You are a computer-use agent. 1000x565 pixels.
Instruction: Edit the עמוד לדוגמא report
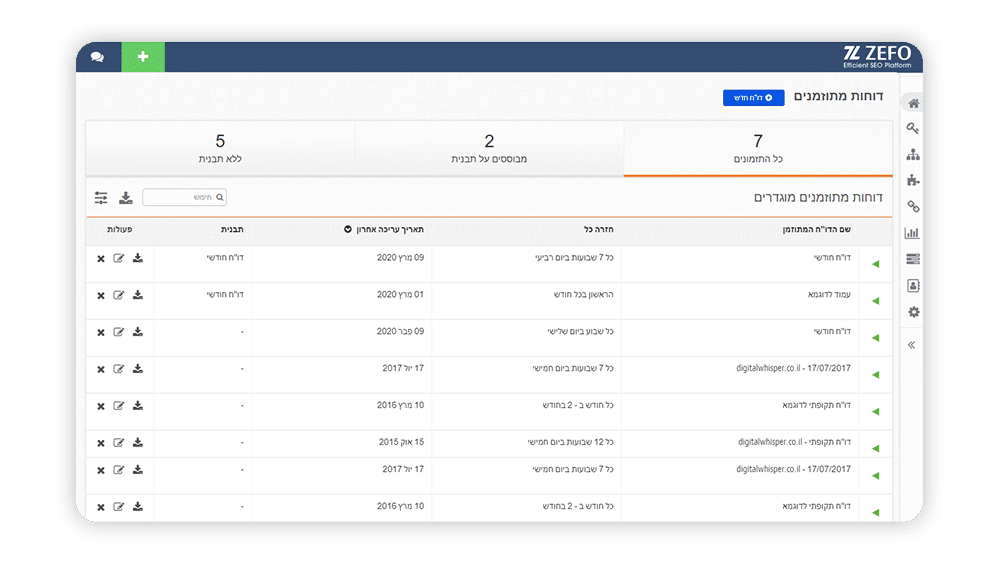(x=119, y=295)
